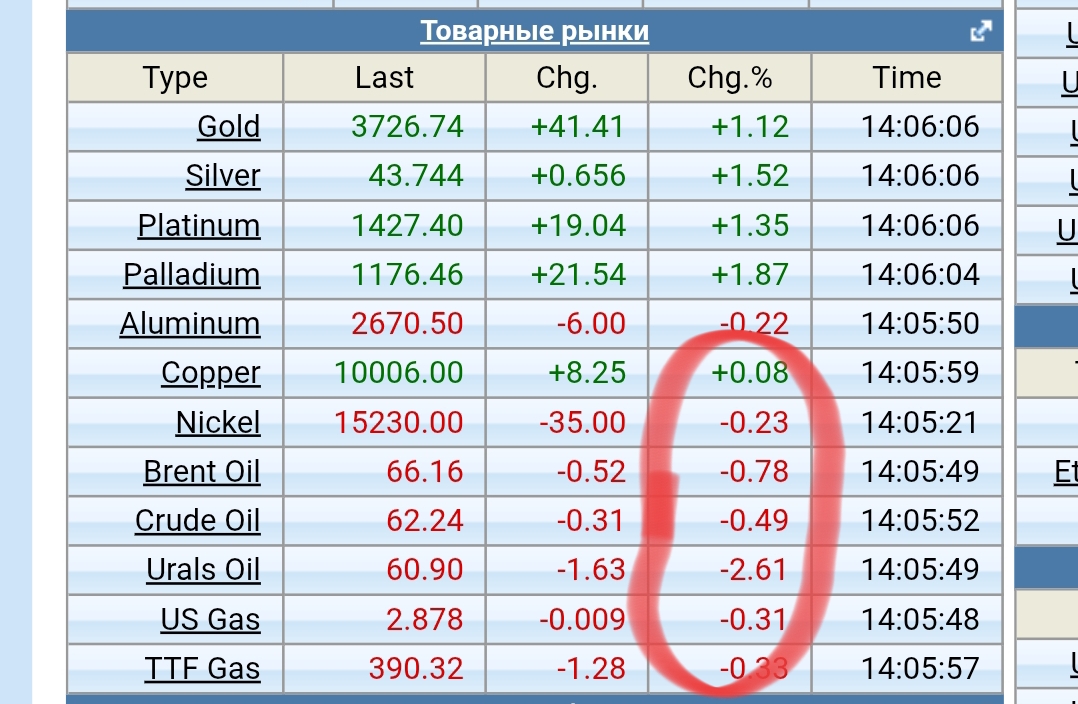
Task: Open the Crude Oil link
Action: click(x=197, y=521)
